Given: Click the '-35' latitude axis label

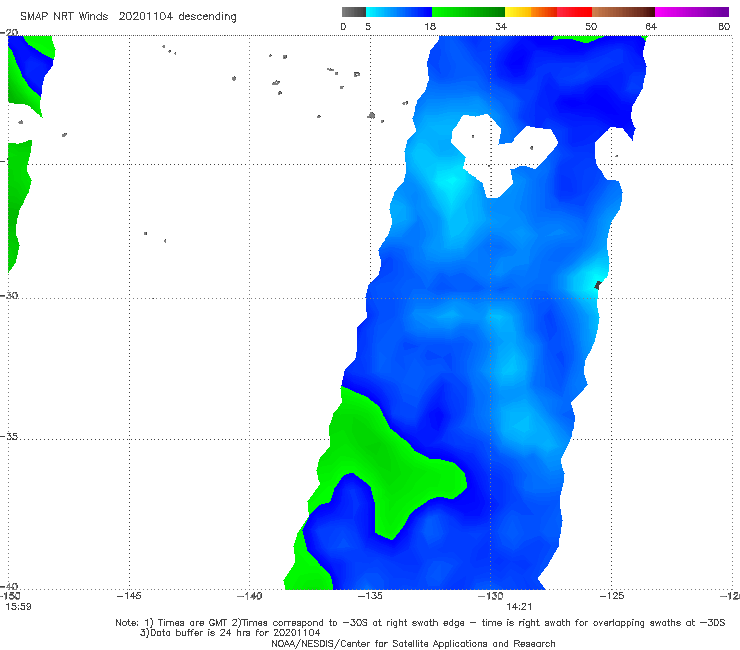Looking at the screenshot, I should click(x=9, y=437).
